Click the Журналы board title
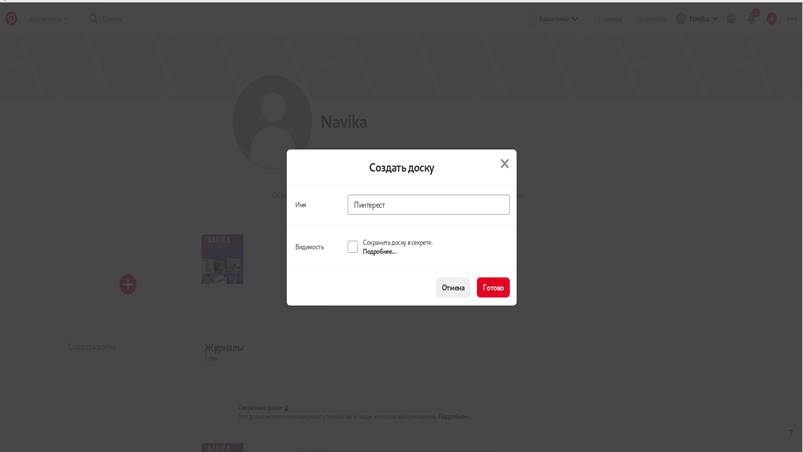Screen dimensions: 803x452 [x=224, y=348]
